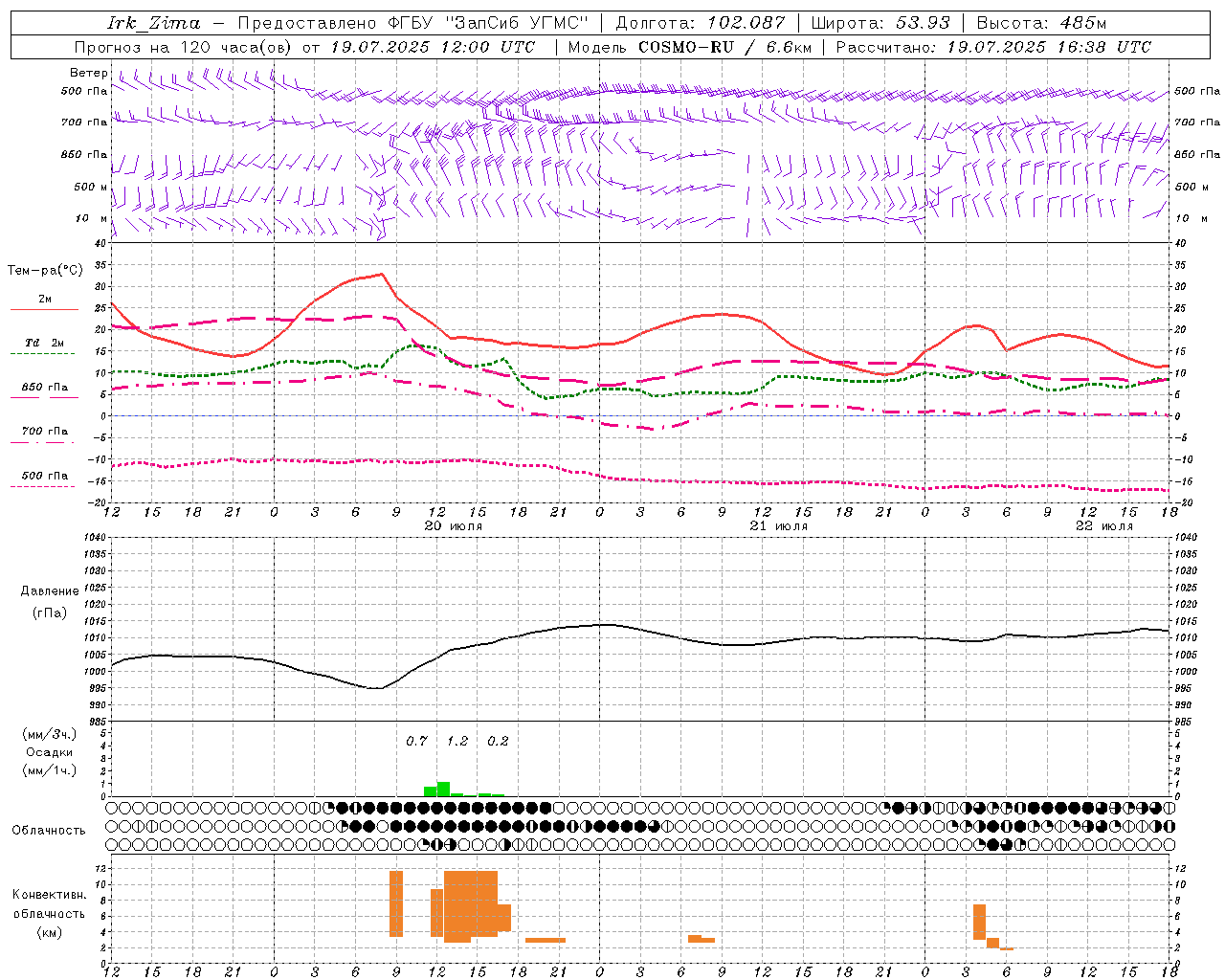Click the (гПа) unit label under Давление
This screenshot has width=1225, height=980.
coord(50,613)
